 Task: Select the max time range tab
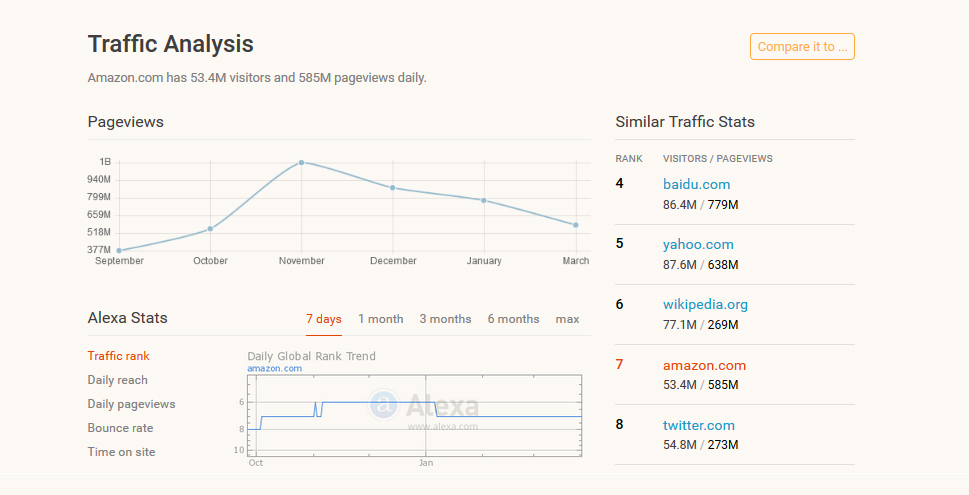tap(567, 319)
